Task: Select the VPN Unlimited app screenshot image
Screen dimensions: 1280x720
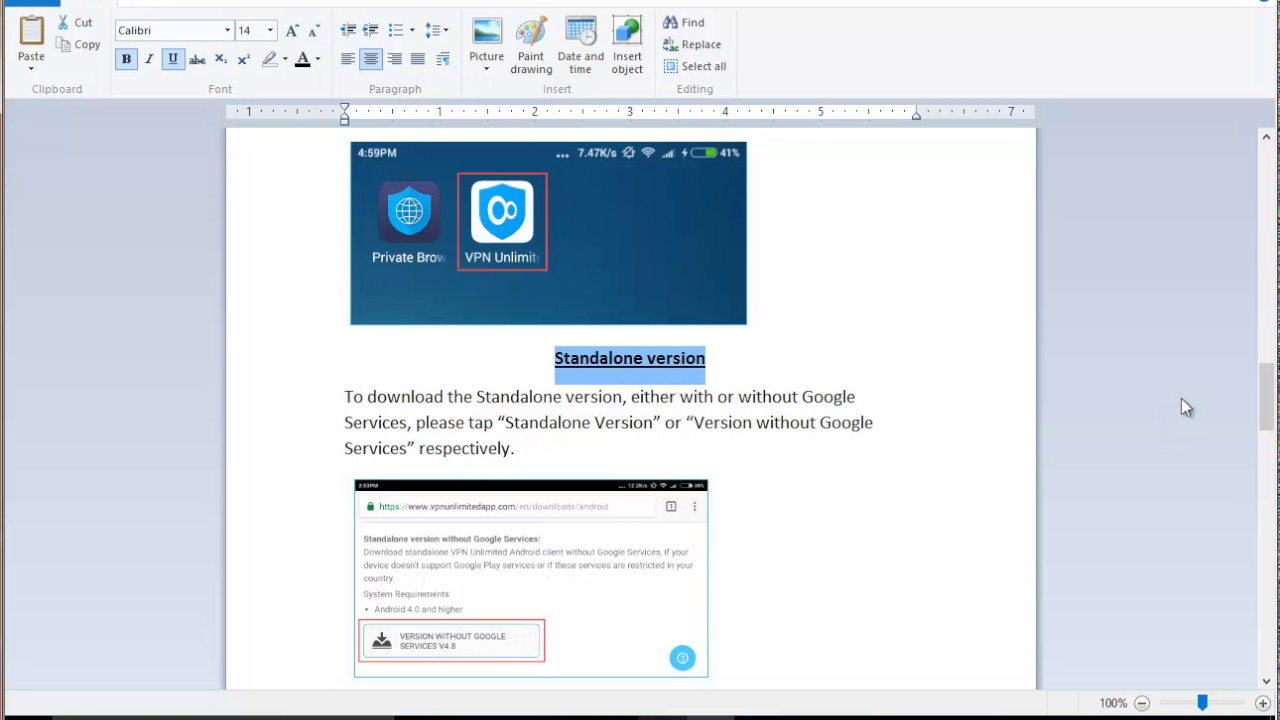Action: pos(548,233)
